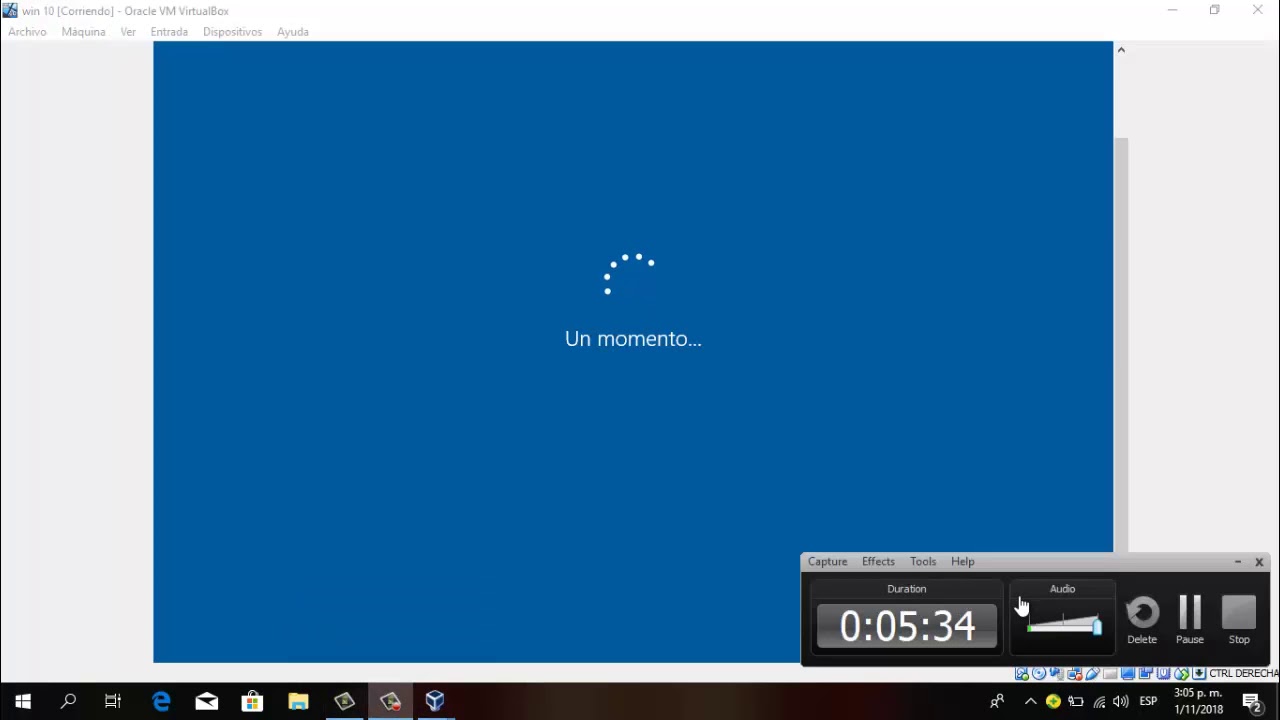Open the speaker volume tray icon
Screen dimensions: 1280x720
click(1121, 702)
